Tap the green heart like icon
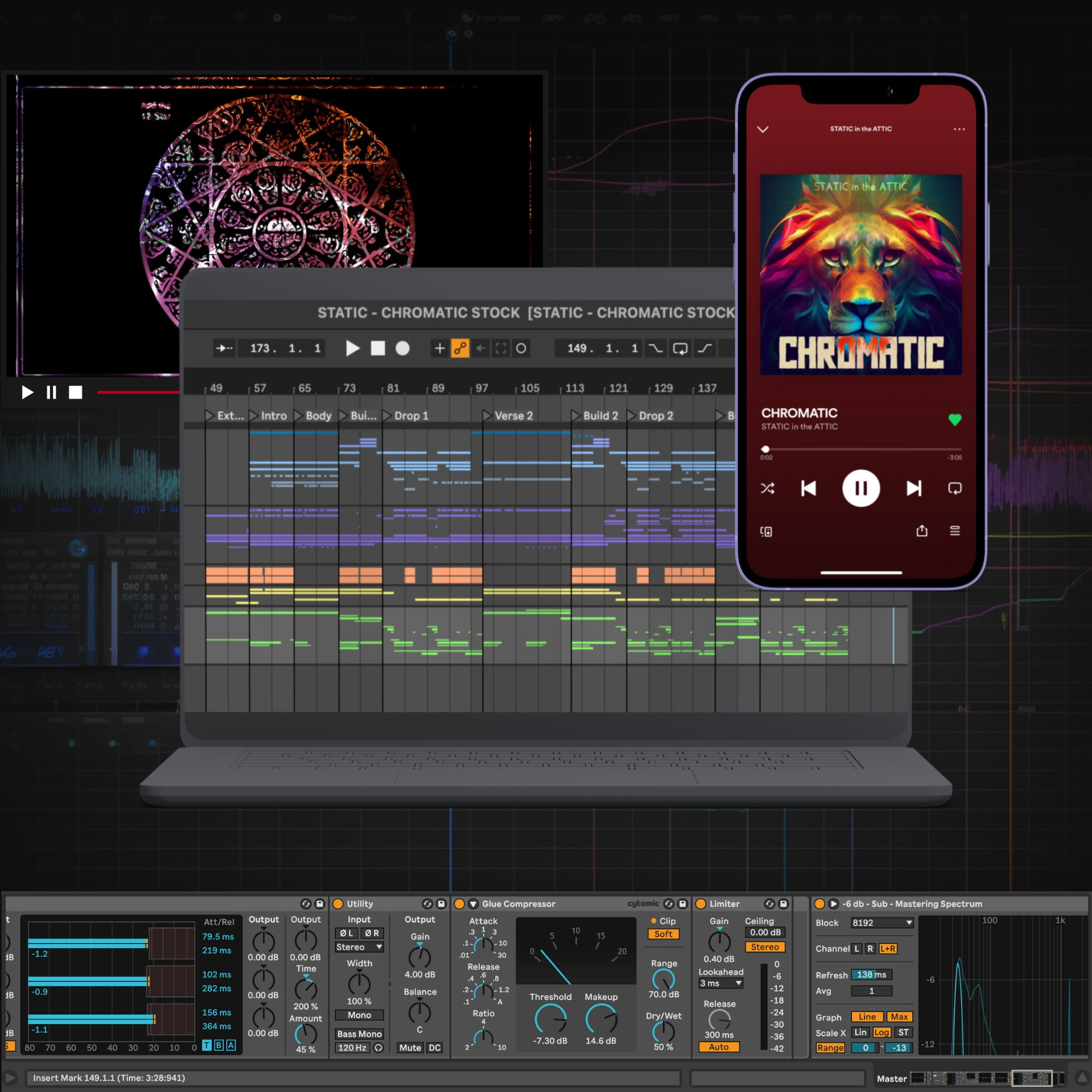Viewport: 1092px width, 1092px height. coord(954,420)
